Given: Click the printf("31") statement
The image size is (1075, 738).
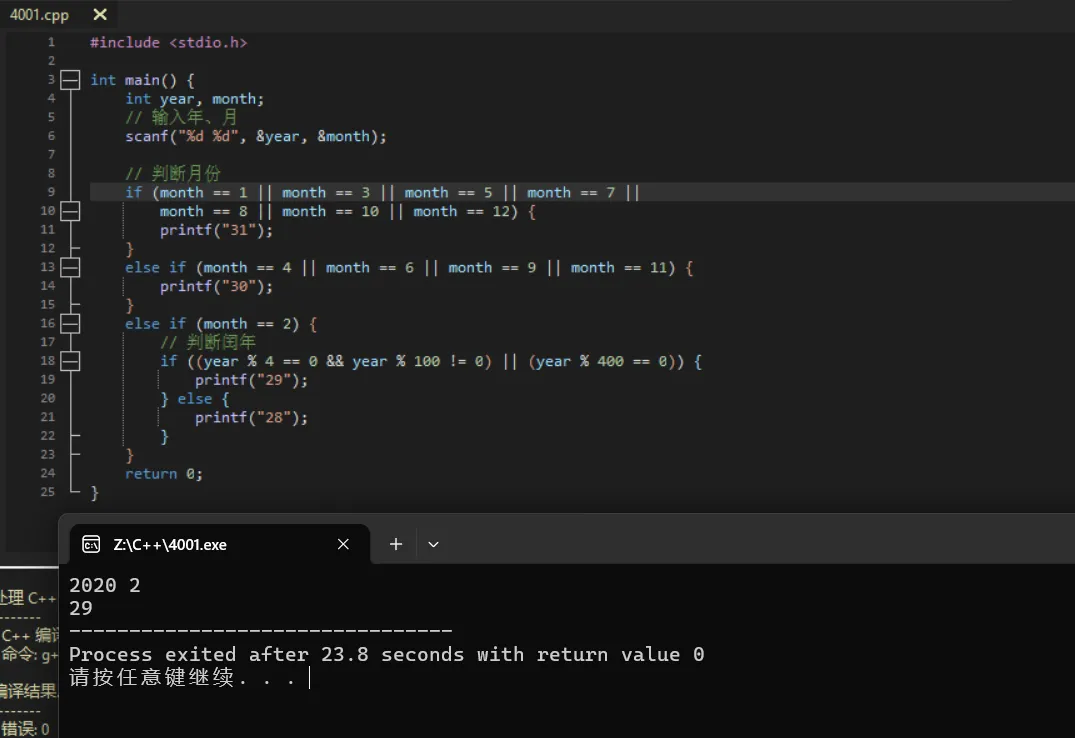Looking at the screenshot, I should click(216, 230).
